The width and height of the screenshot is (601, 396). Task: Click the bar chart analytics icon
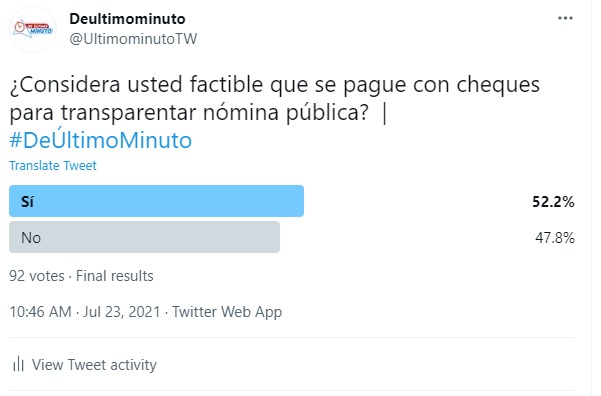point(18,364)
